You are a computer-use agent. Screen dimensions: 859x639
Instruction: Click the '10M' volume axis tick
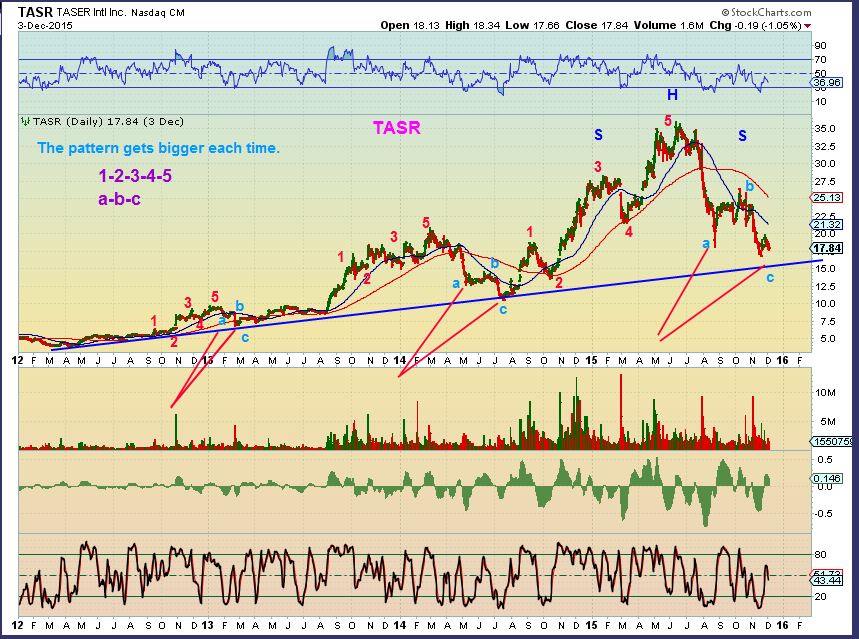pyautogui.click(x=826, y=392)
